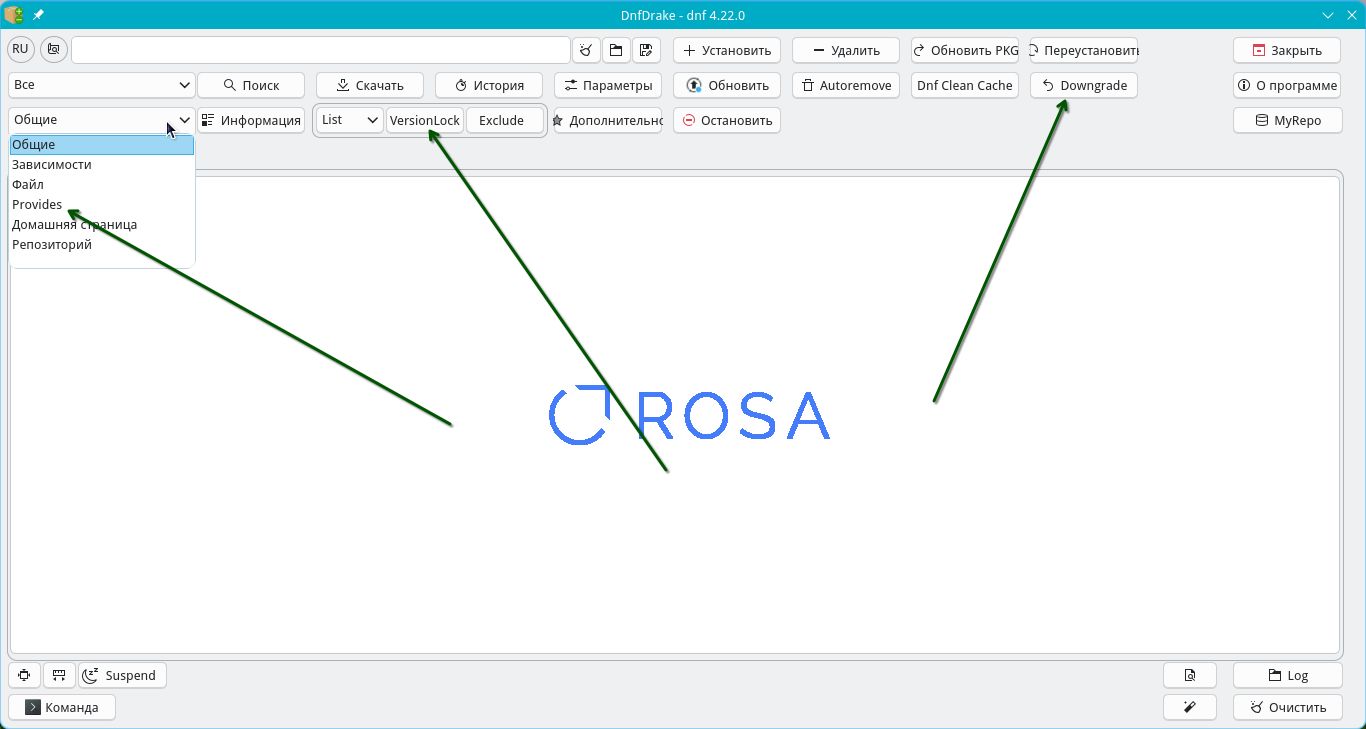Focus the package name input field
The width and height of the screenshot is (1366, 729).
click(x=320, y=50)
